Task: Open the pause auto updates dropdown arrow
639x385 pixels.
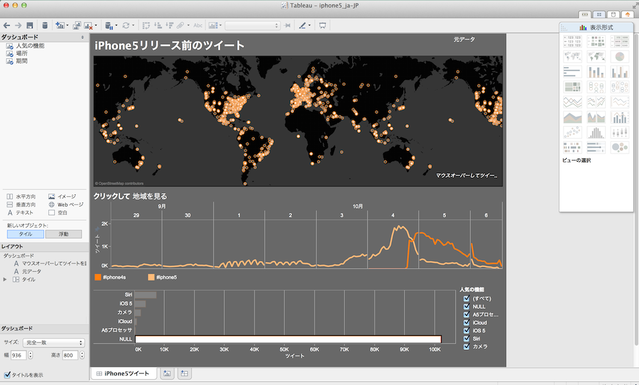Action: click(x=117, y=26)
